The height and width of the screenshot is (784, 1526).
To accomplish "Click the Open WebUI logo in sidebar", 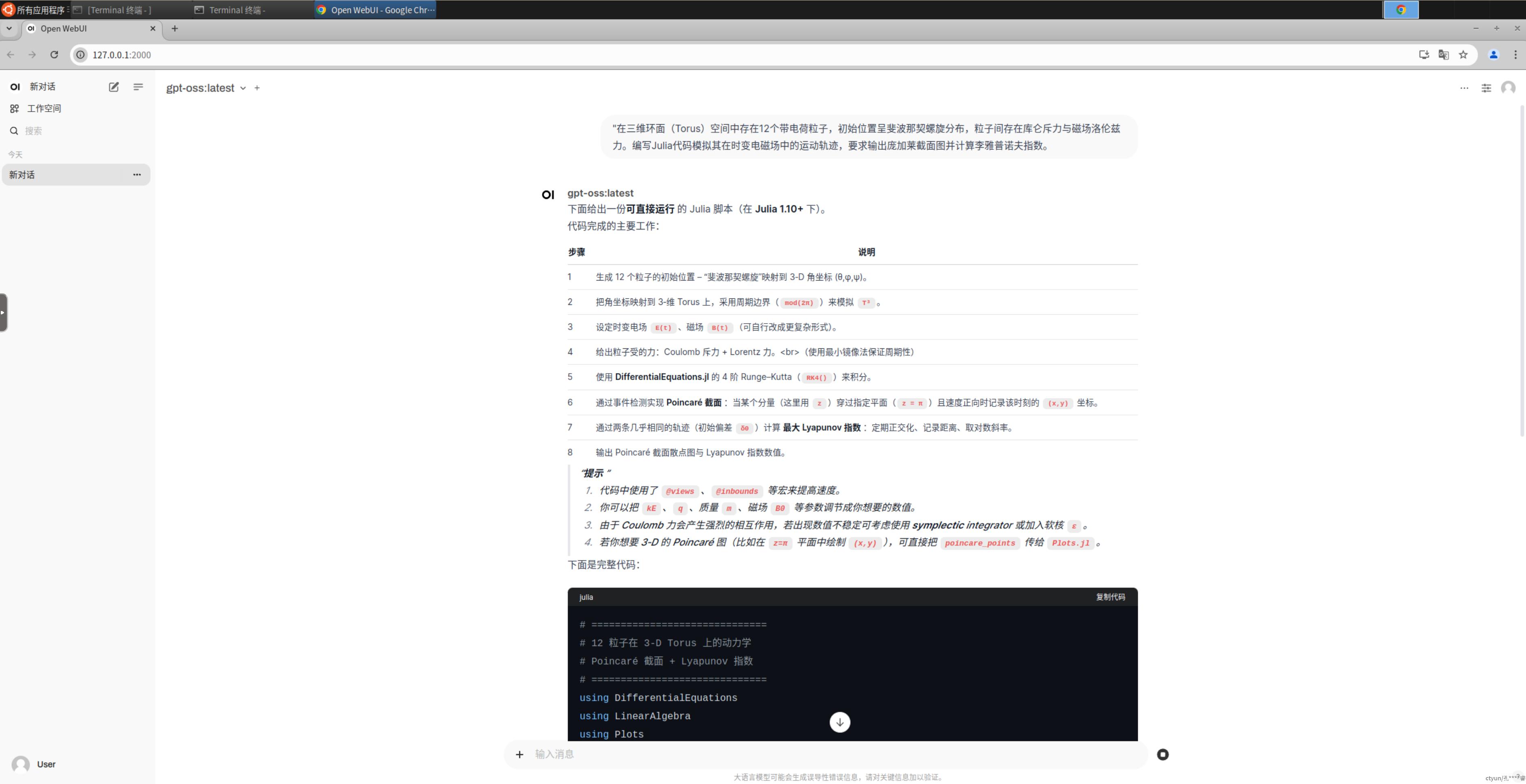I will [x=15, y=87].
